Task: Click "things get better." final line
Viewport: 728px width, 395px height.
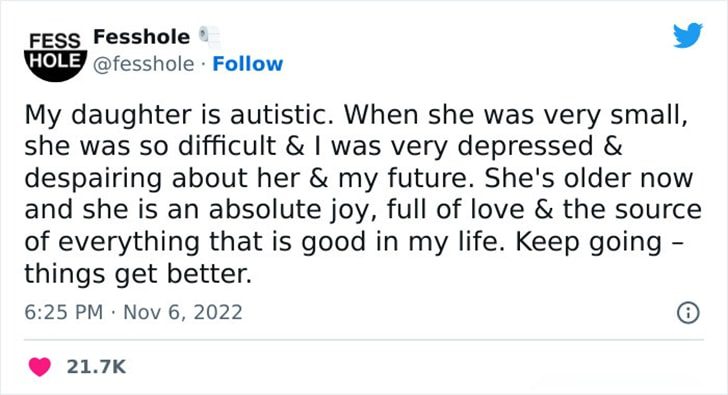Action: [x=138, y=274]
